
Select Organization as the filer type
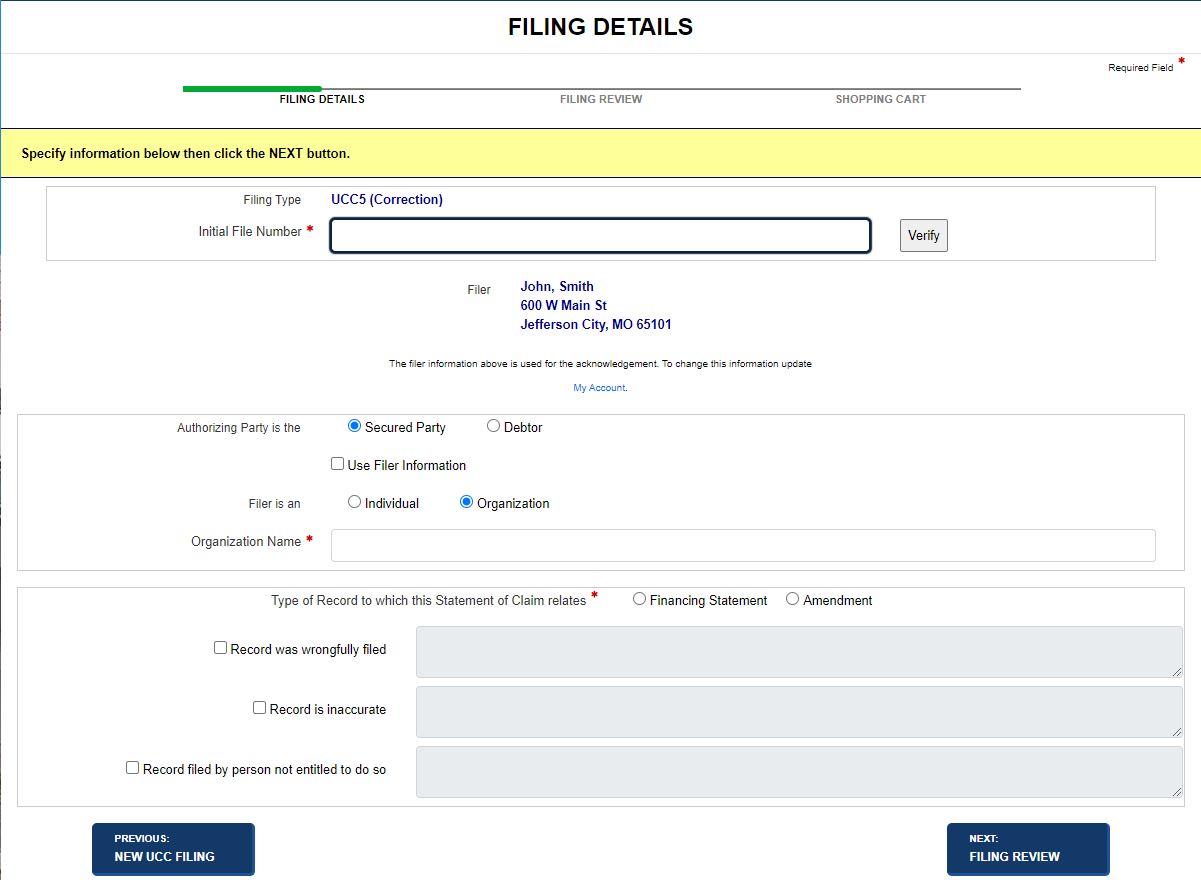point(465,502)
